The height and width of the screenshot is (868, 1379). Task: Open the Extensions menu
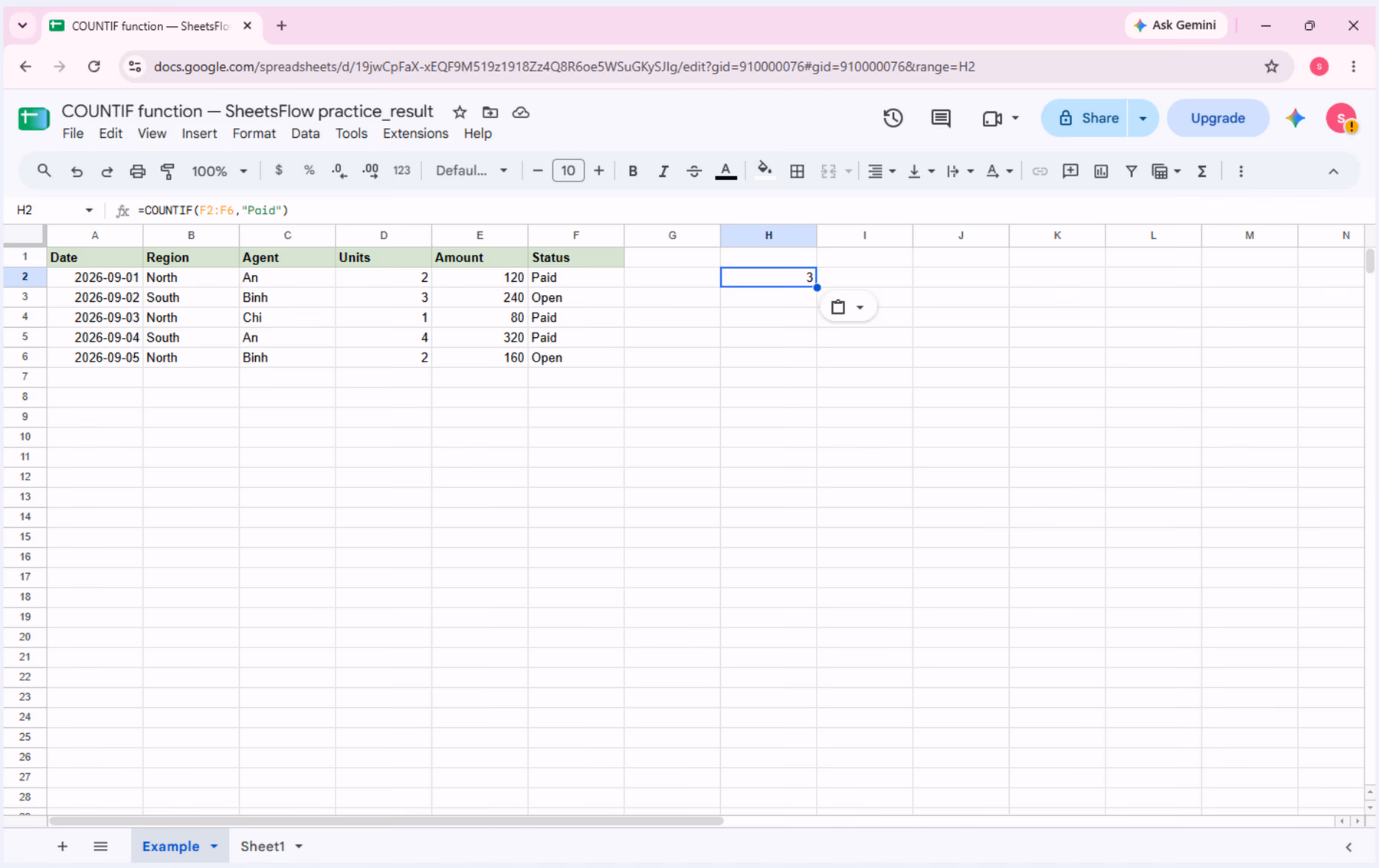[x=415, y=133]
